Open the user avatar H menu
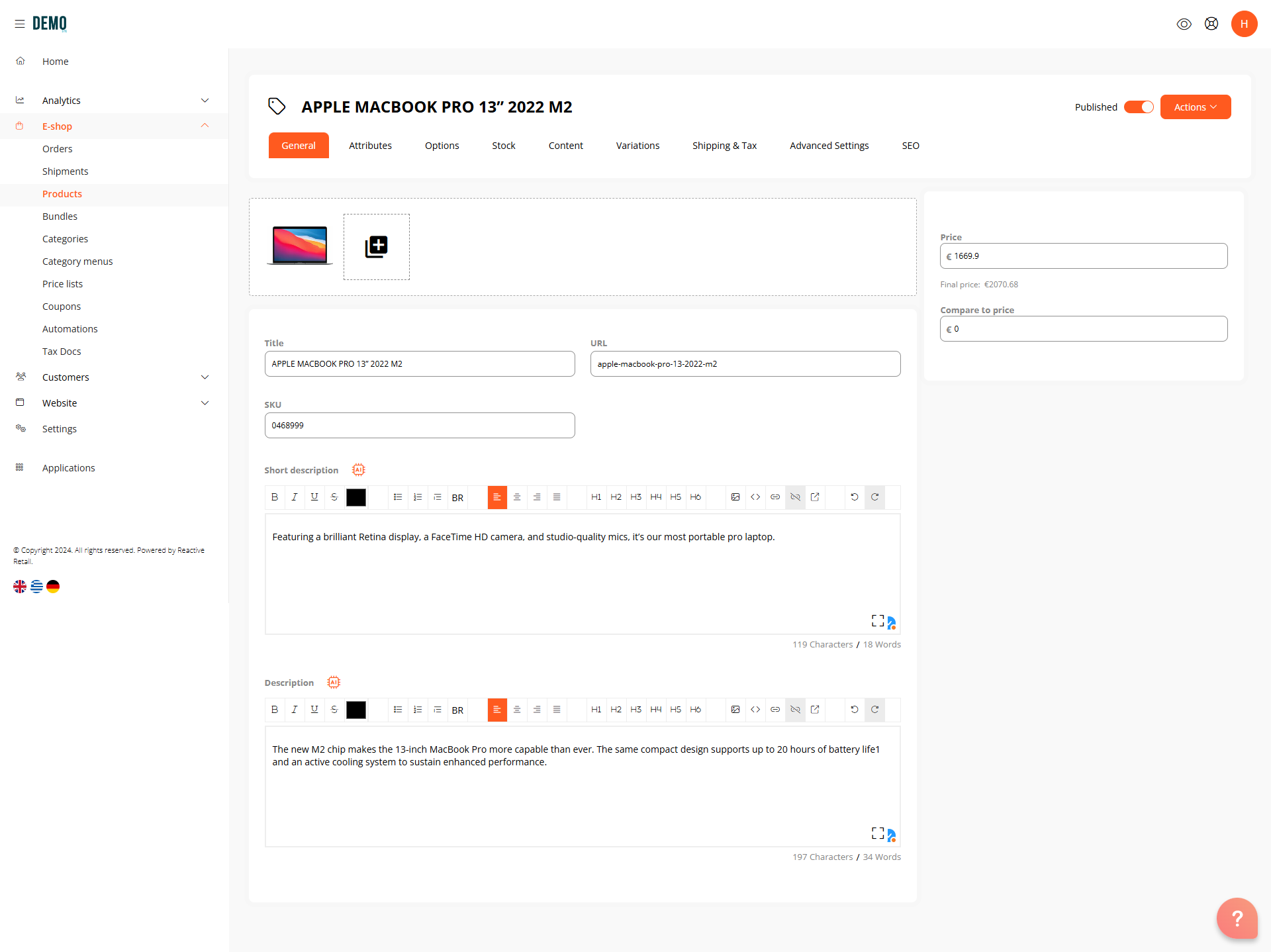Screen dimensions: 1271x952 pos(1244,24)
